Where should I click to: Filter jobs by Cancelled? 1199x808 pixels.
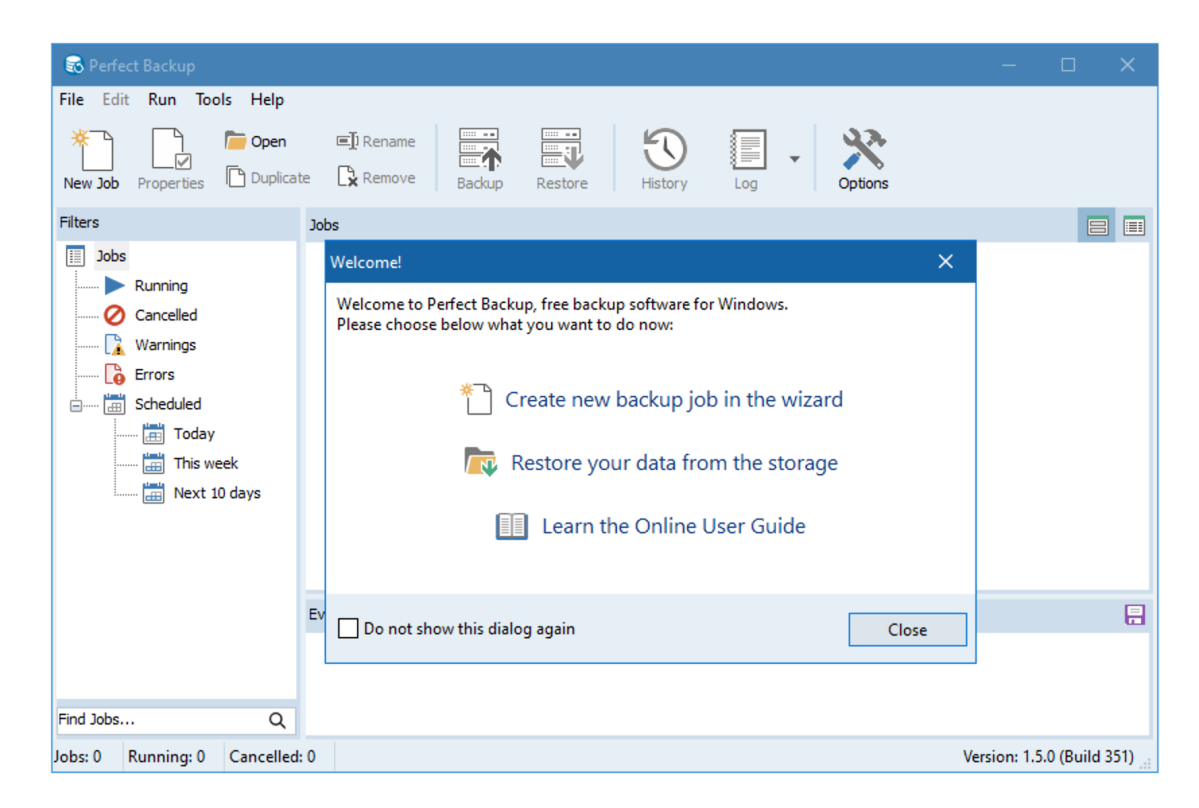166,315
